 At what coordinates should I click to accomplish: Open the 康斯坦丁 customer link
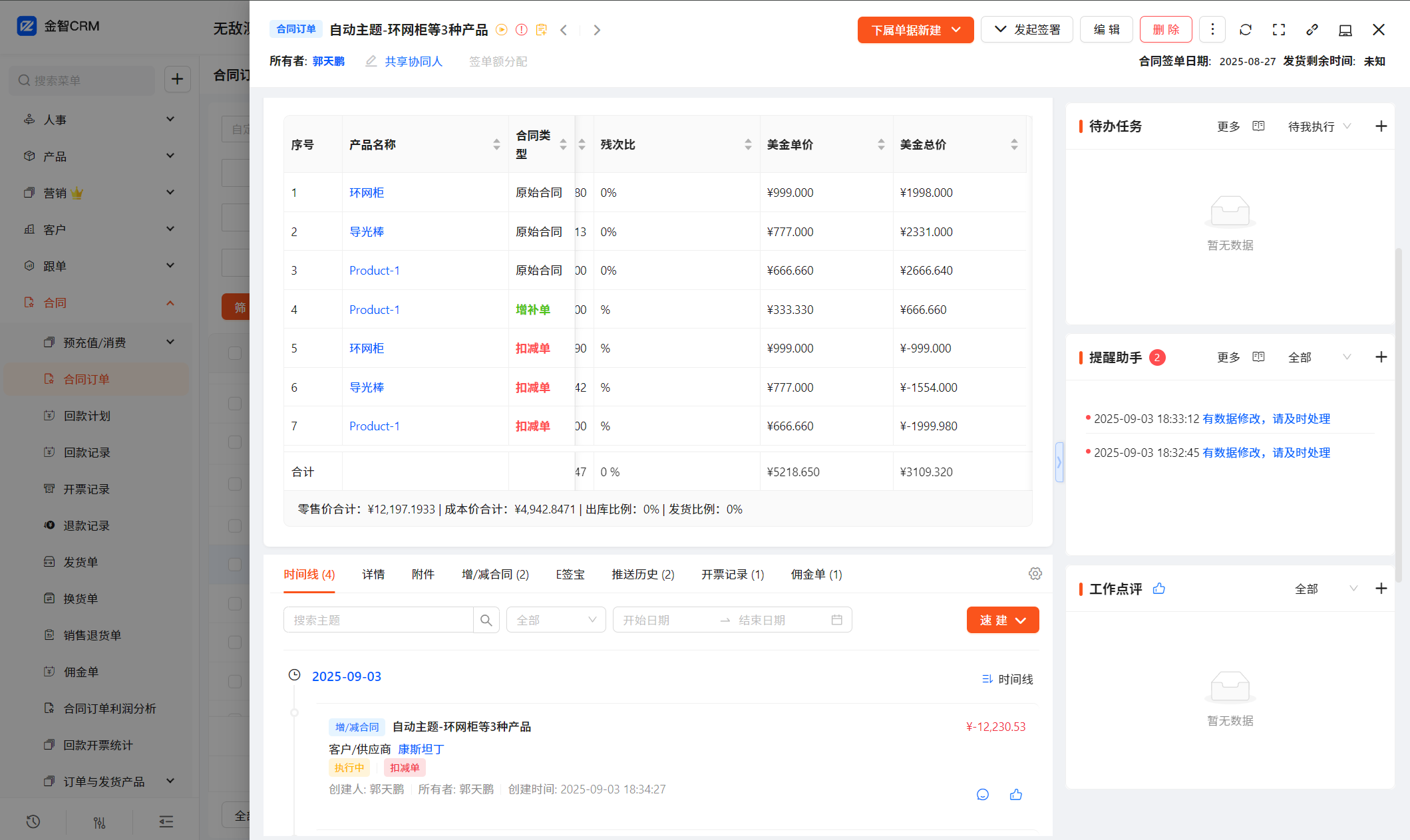(x=421, y=749)
